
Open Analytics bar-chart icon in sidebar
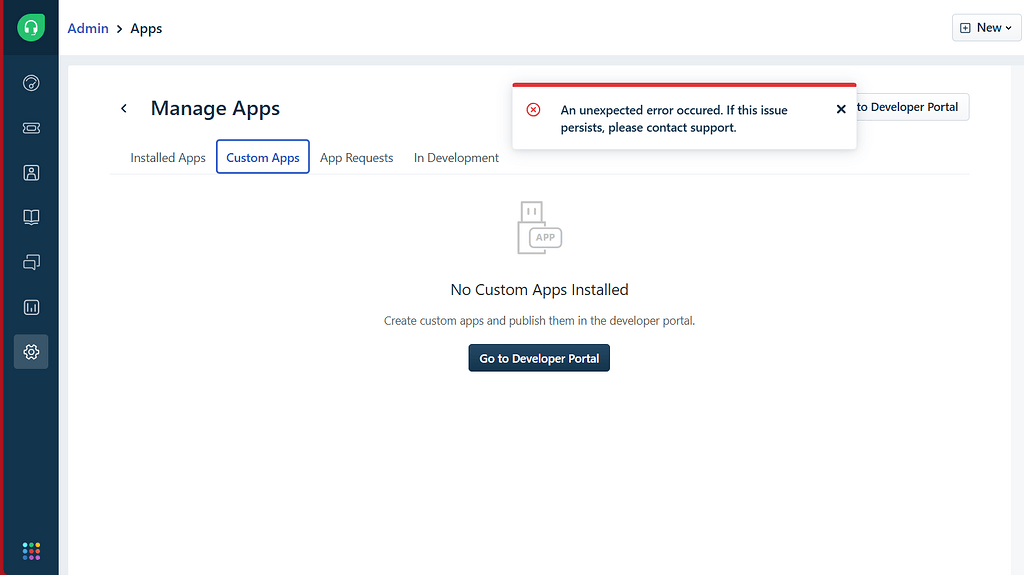pos(31,307)
